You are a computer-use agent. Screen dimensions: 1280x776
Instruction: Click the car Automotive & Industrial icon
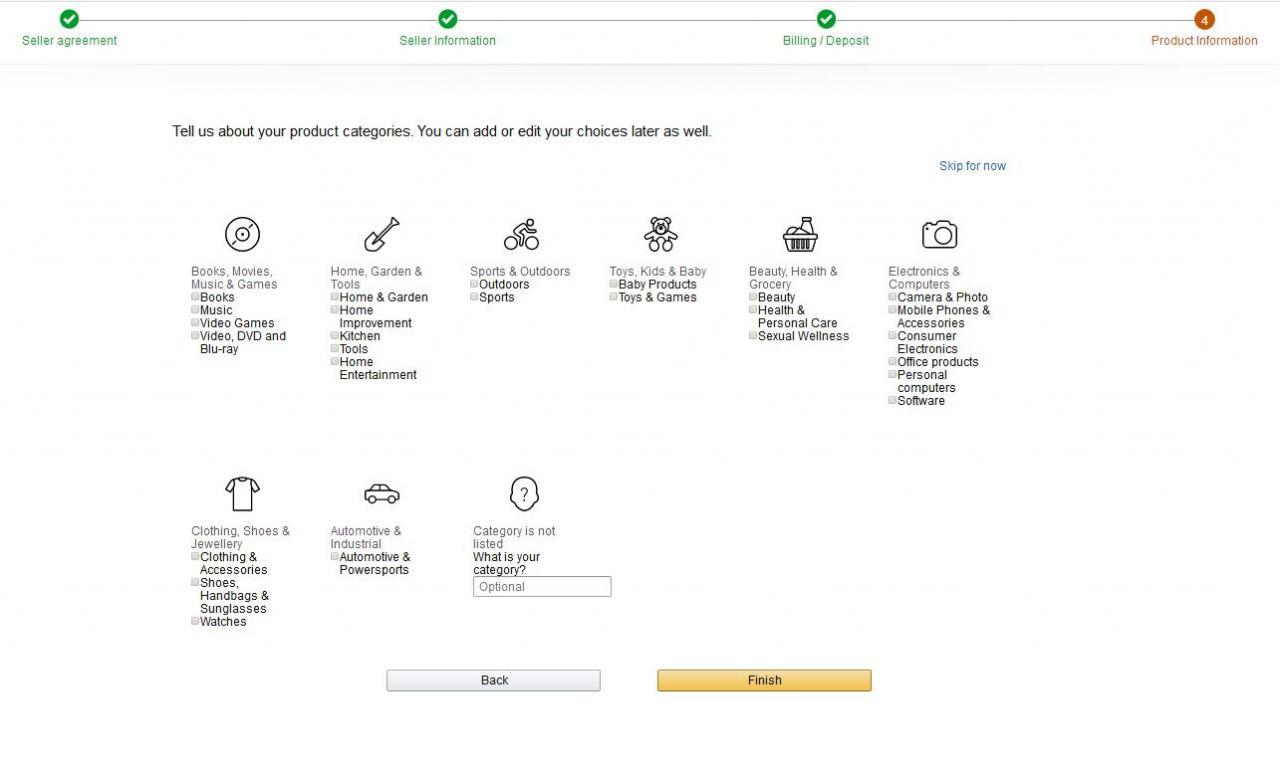tap(381, 494)
